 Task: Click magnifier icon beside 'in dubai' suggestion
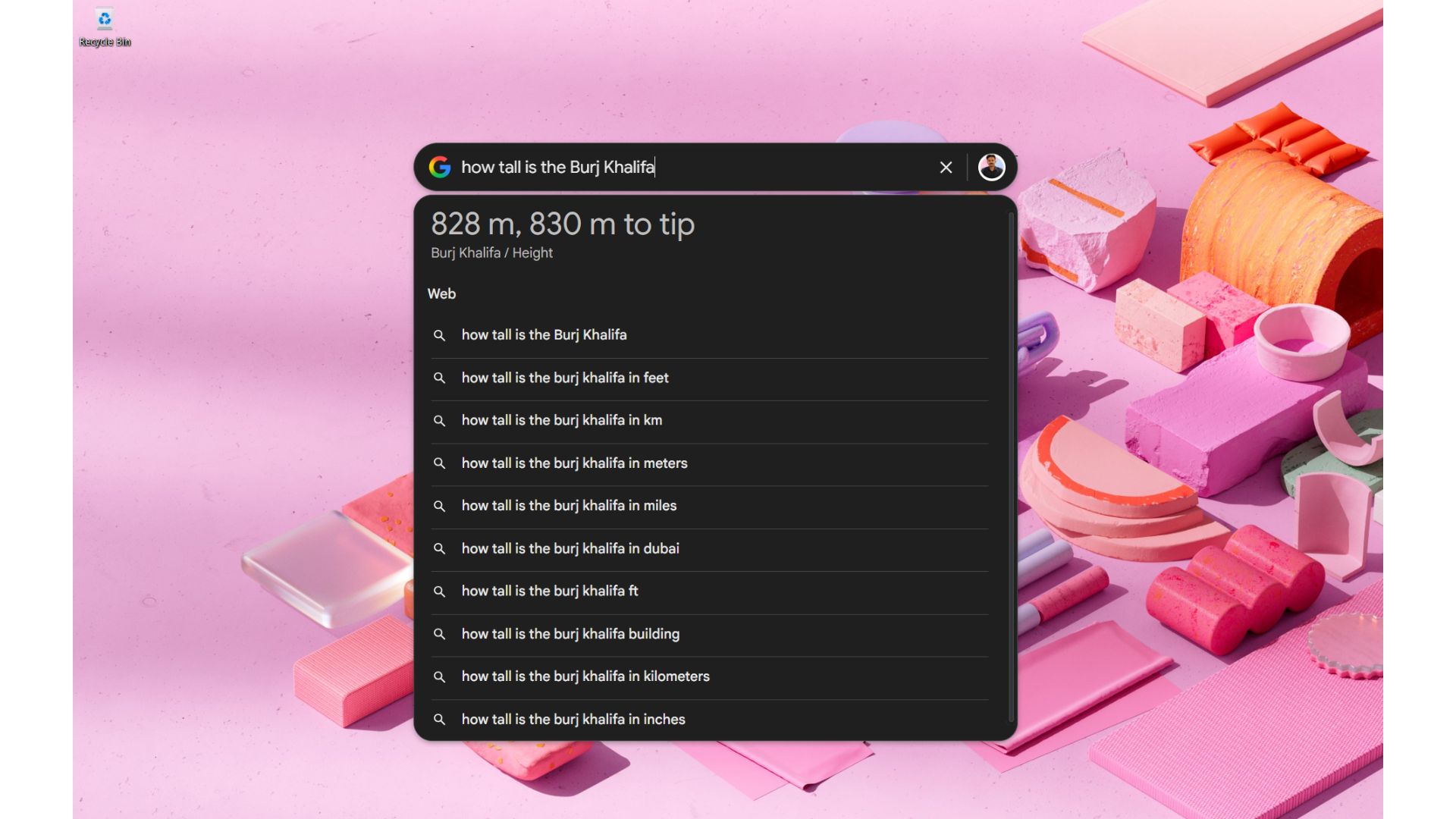click(439, 548)
